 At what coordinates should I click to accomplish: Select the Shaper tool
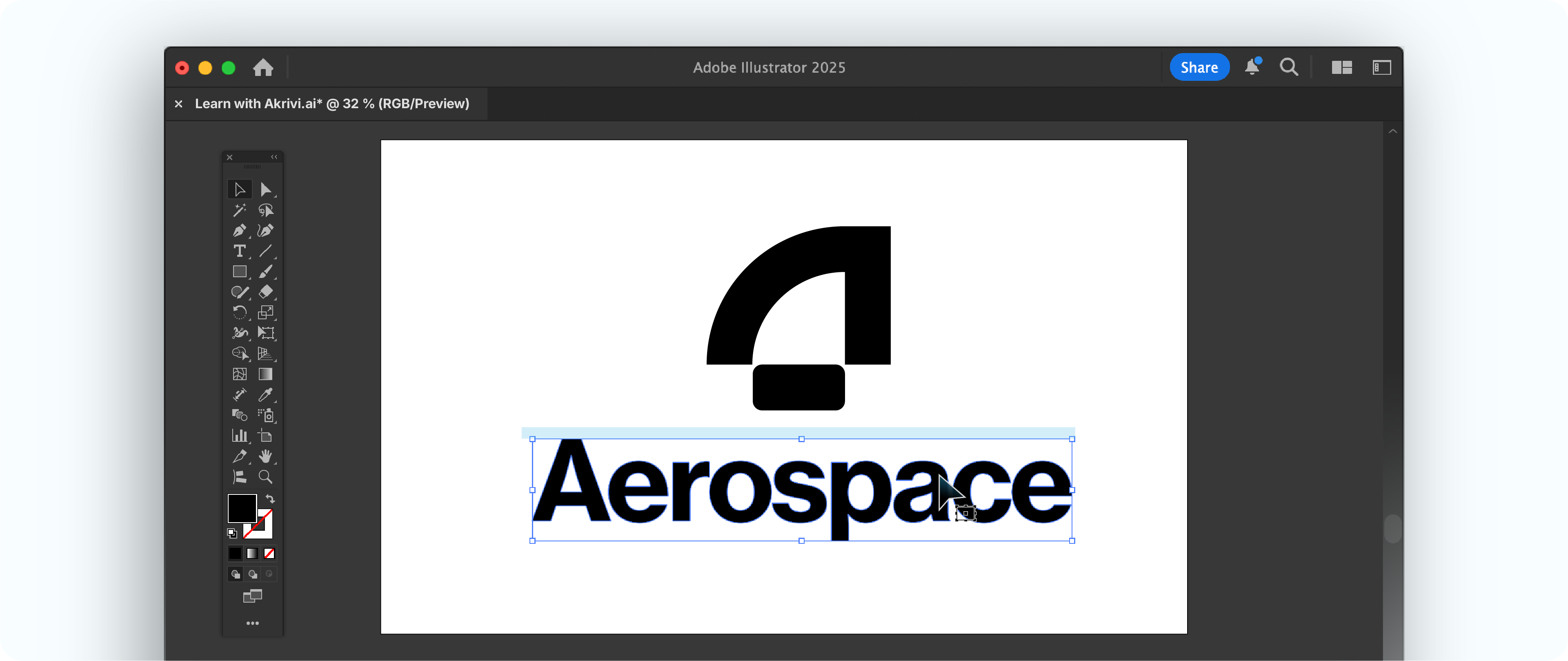coord(239,292)
